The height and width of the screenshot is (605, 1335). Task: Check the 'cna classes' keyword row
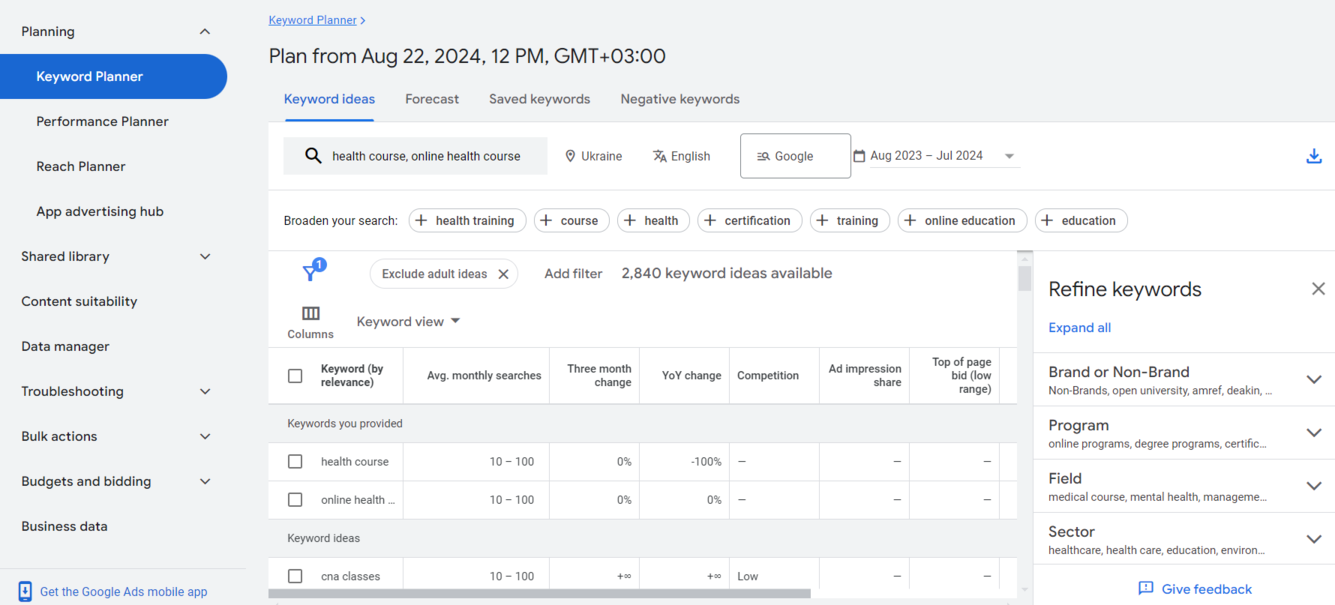click(295, 576)
